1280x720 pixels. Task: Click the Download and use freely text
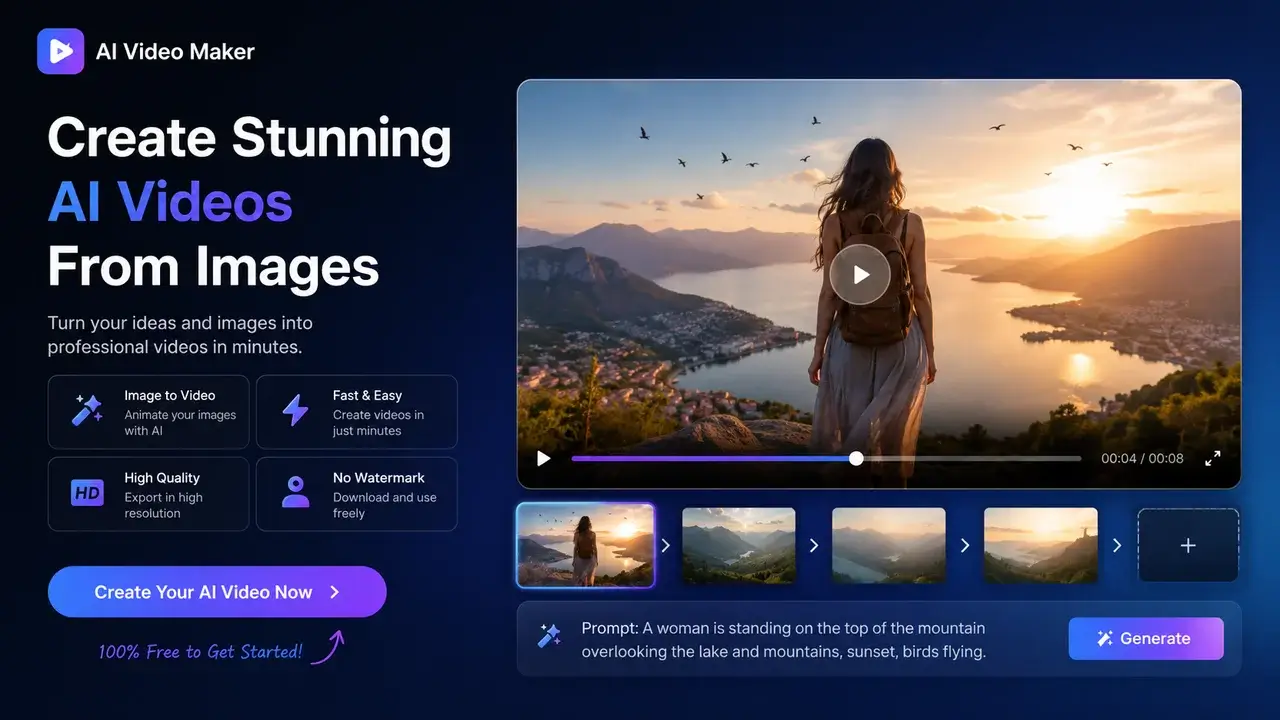point(385,505)
